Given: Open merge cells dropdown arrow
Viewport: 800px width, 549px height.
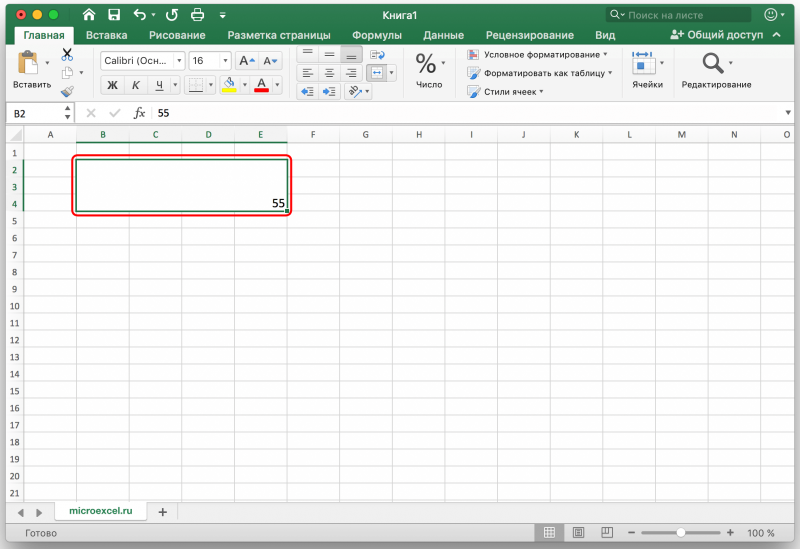Looking at the screenshot, I should click(x=391, y=73).
